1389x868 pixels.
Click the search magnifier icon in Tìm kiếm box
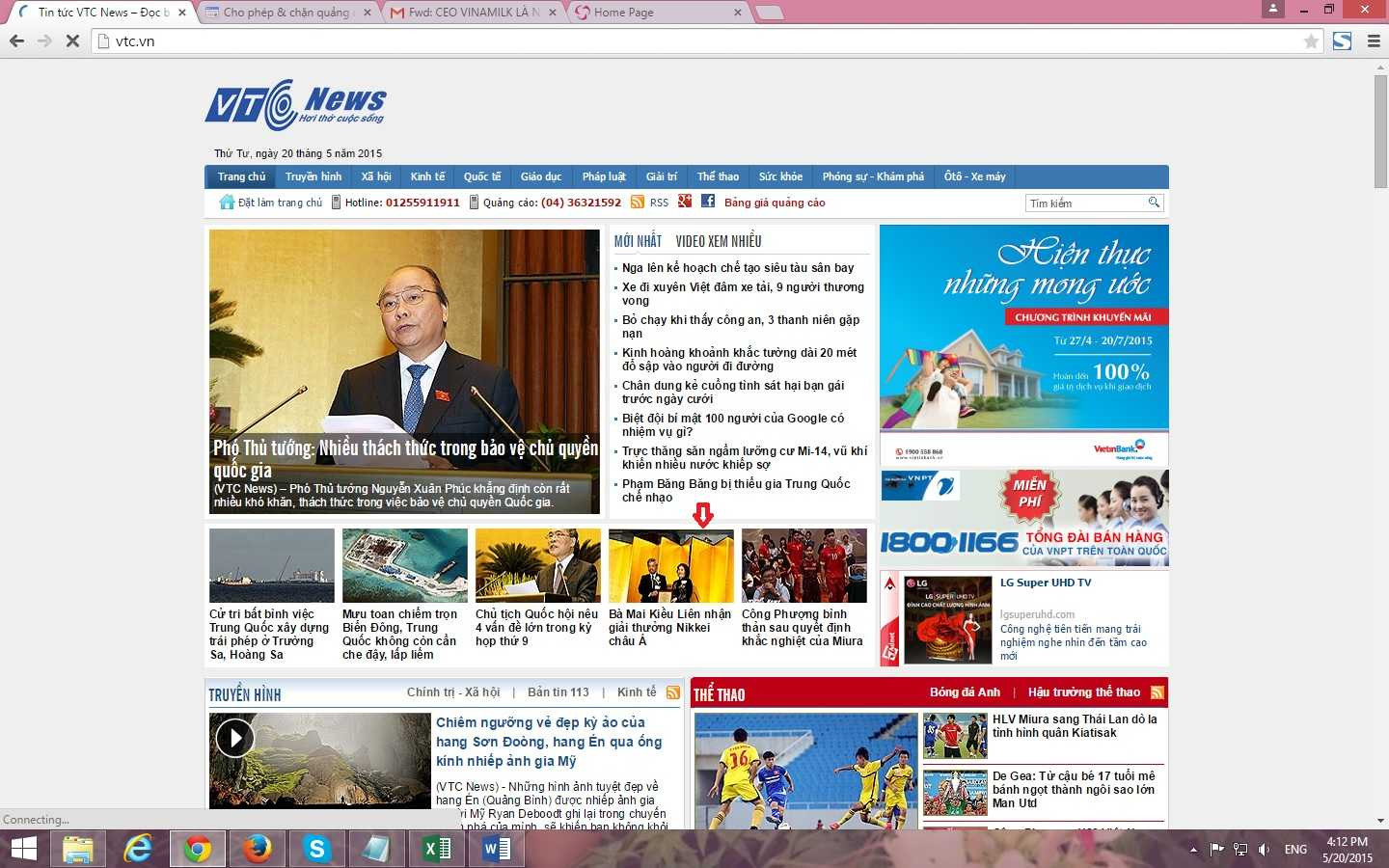tap(1153, 203)
